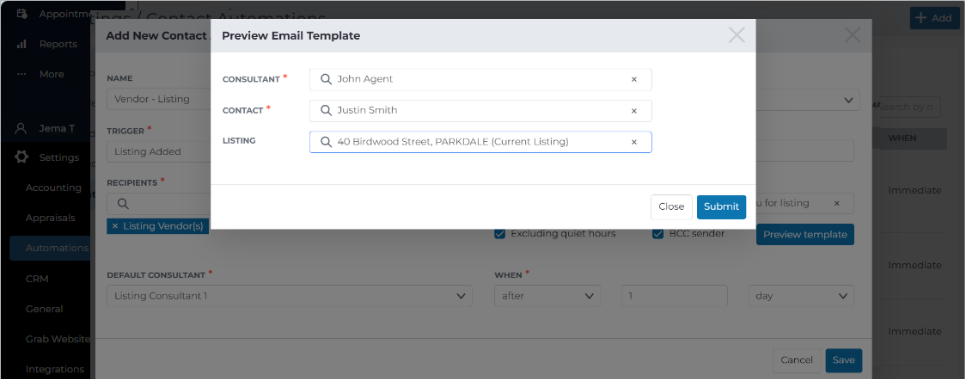Open the 'day' unit dropdown
The width and height of the screenshot is (966, 379).
click(801, 296)
